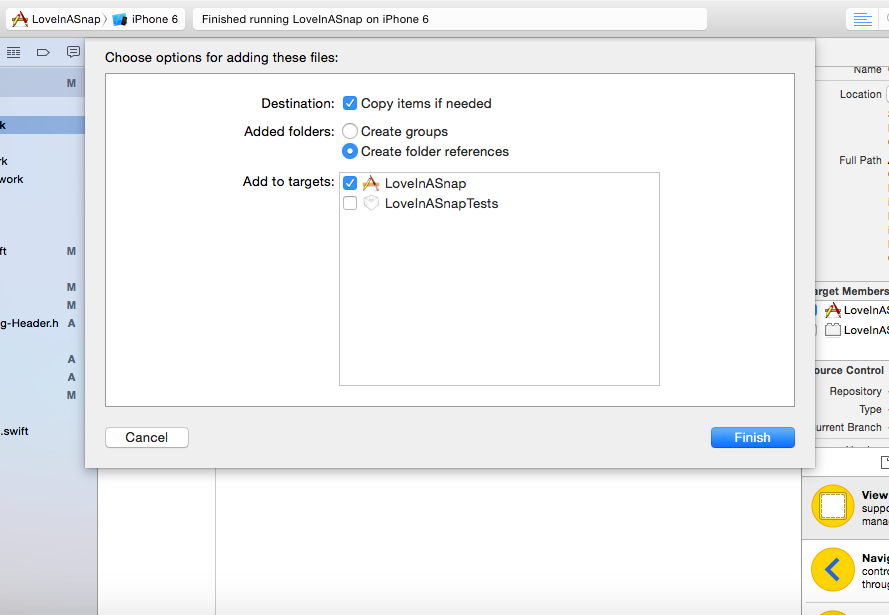Click Navigation Controller object library icon
The image size is (889, 615).
pyautogui.click(x=833, y=569)
